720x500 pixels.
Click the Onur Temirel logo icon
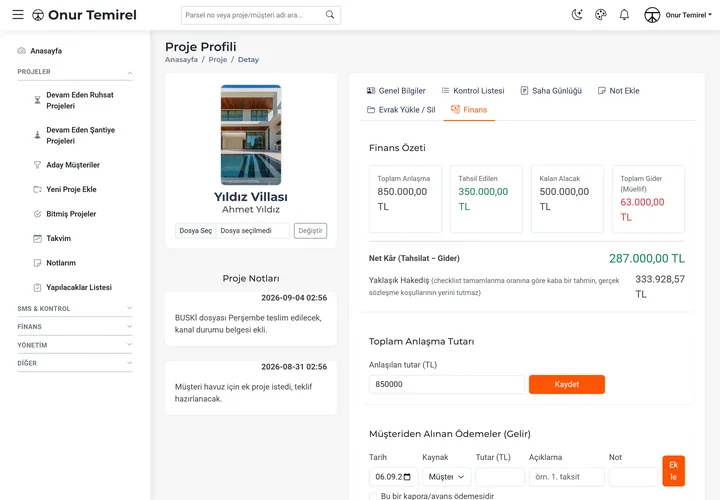tap(38, 15)
